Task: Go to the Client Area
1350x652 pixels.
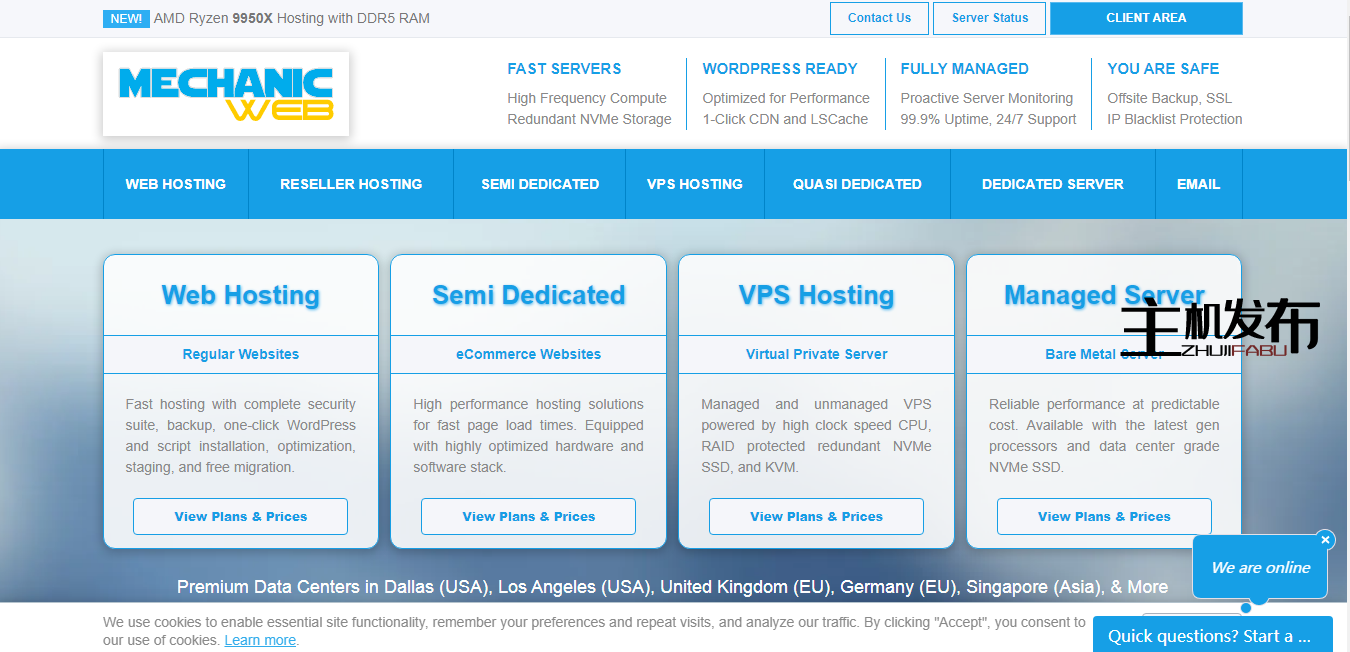Action: pyautogui.click(x=1146, y=18)
